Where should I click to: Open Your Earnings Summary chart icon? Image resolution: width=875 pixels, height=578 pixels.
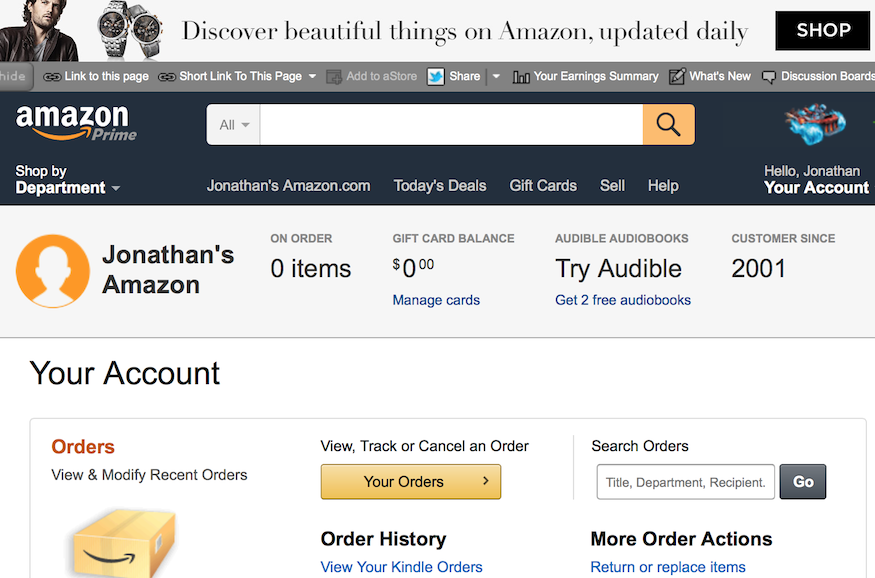(521, 77)
